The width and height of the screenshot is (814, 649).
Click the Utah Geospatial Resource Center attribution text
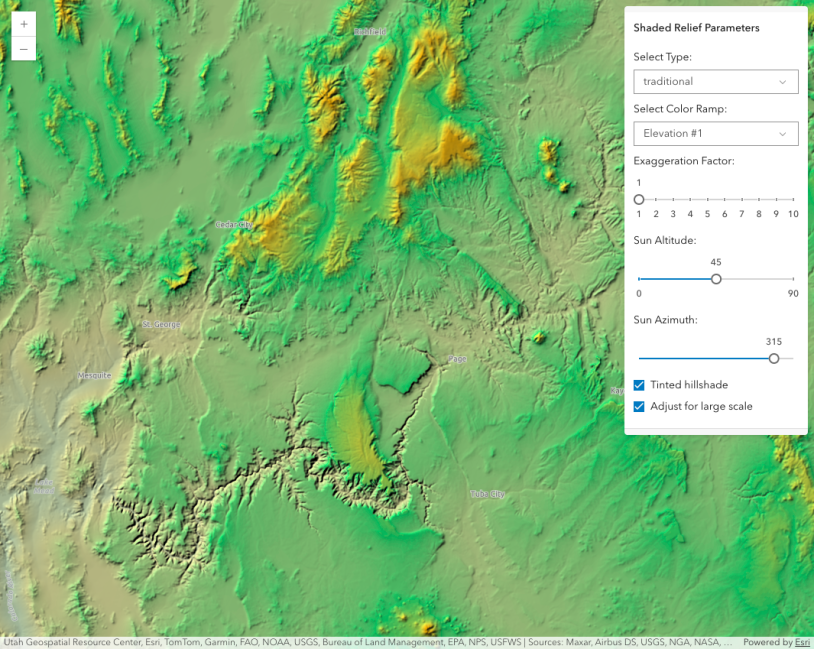pos(60,642)
